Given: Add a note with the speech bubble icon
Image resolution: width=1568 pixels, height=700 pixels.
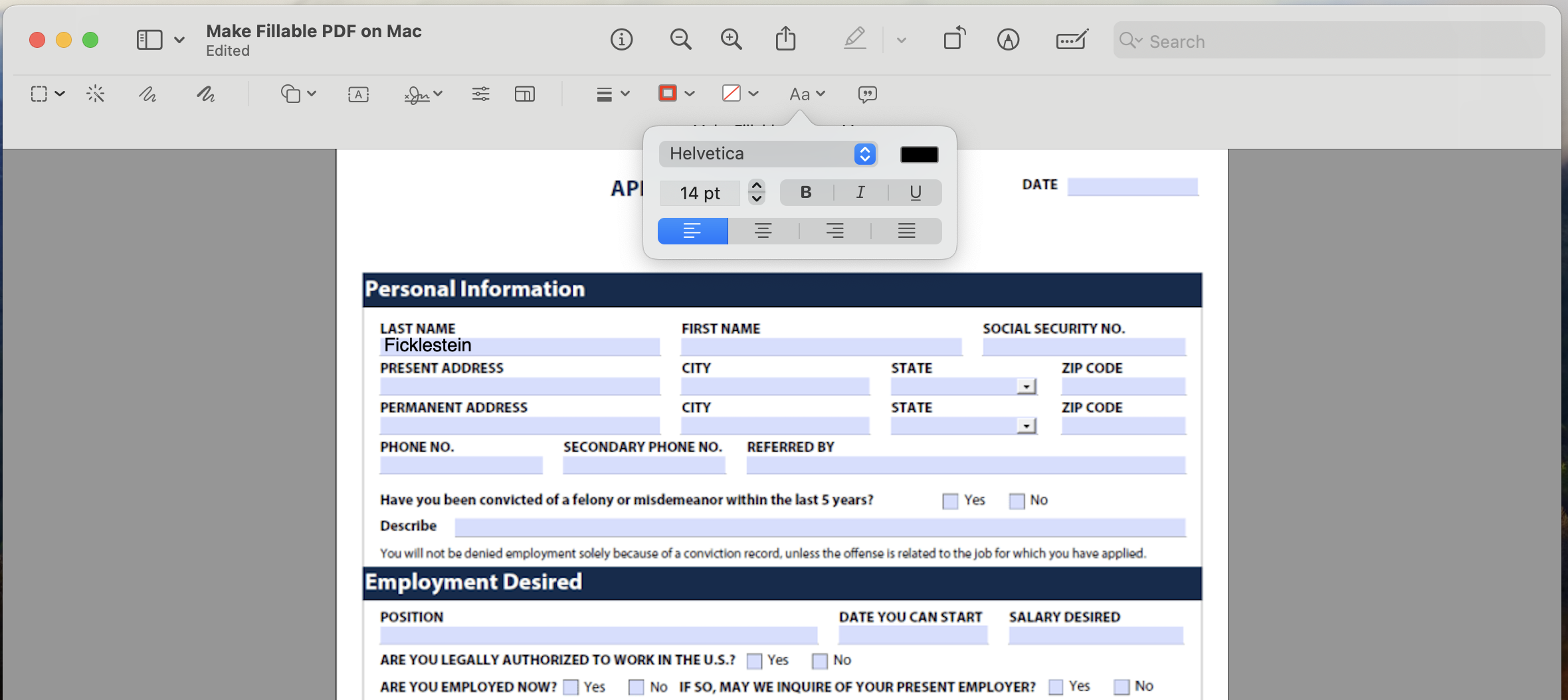Looking at the screenshot, I should coord(868,94).
